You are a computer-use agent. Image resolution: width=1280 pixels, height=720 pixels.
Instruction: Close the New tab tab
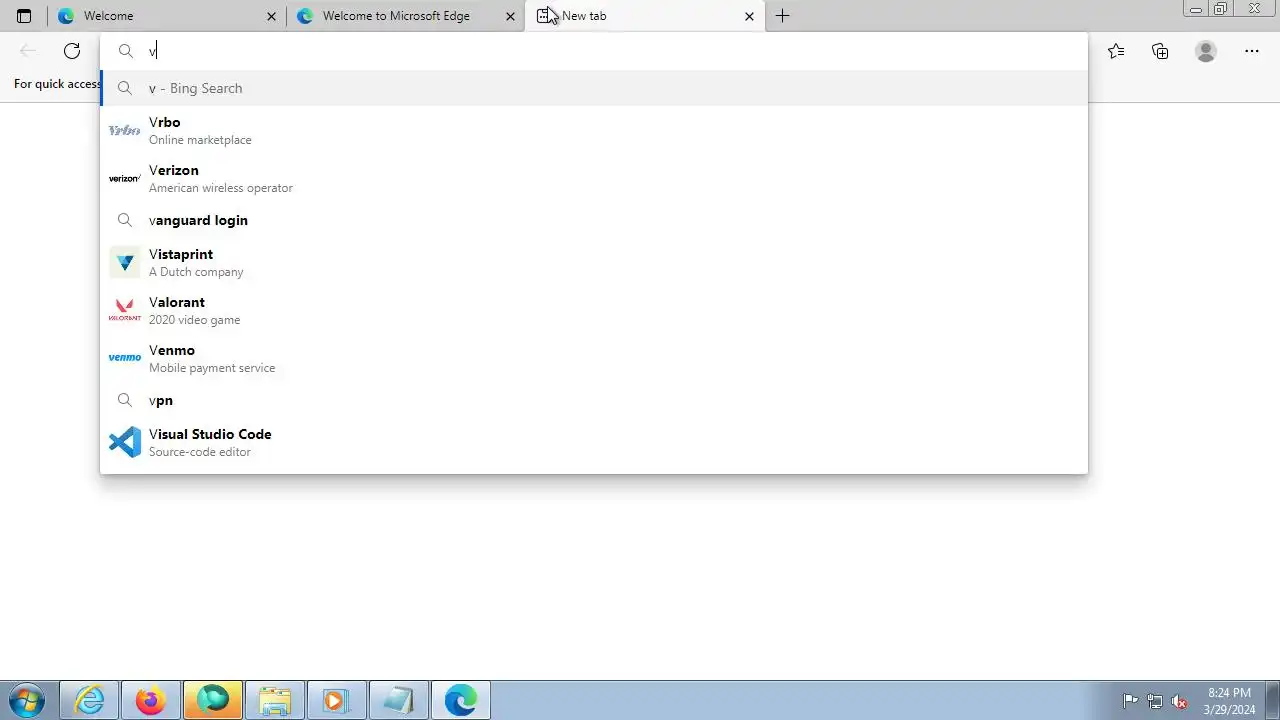(x=749, y=16)
